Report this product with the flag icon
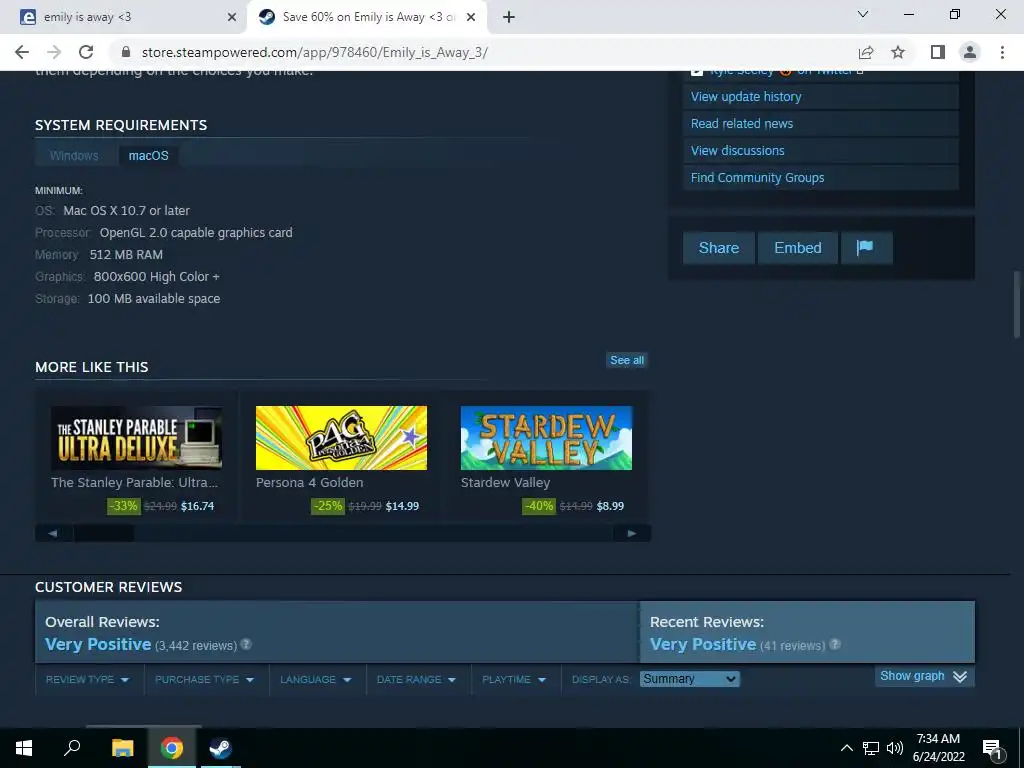Image resolution: width=1024 pixels, height=768 pixels. (x=865, y=248)
